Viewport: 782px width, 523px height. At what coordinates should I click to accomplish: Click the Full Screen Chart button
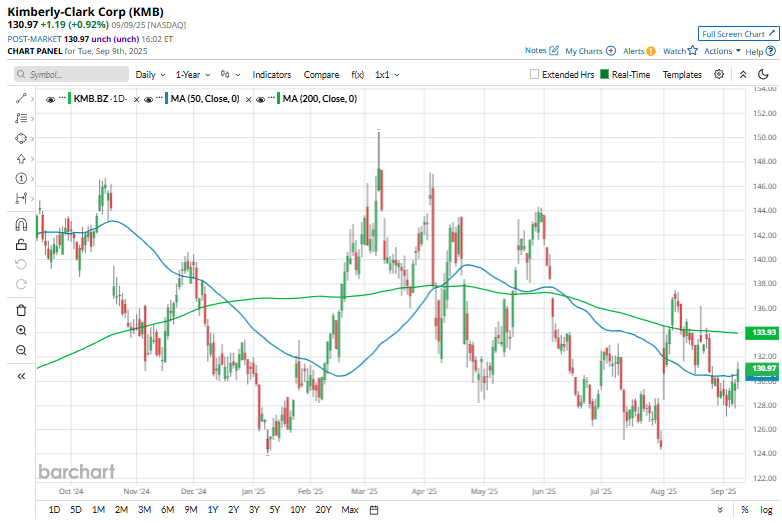(x=738, y=34)
